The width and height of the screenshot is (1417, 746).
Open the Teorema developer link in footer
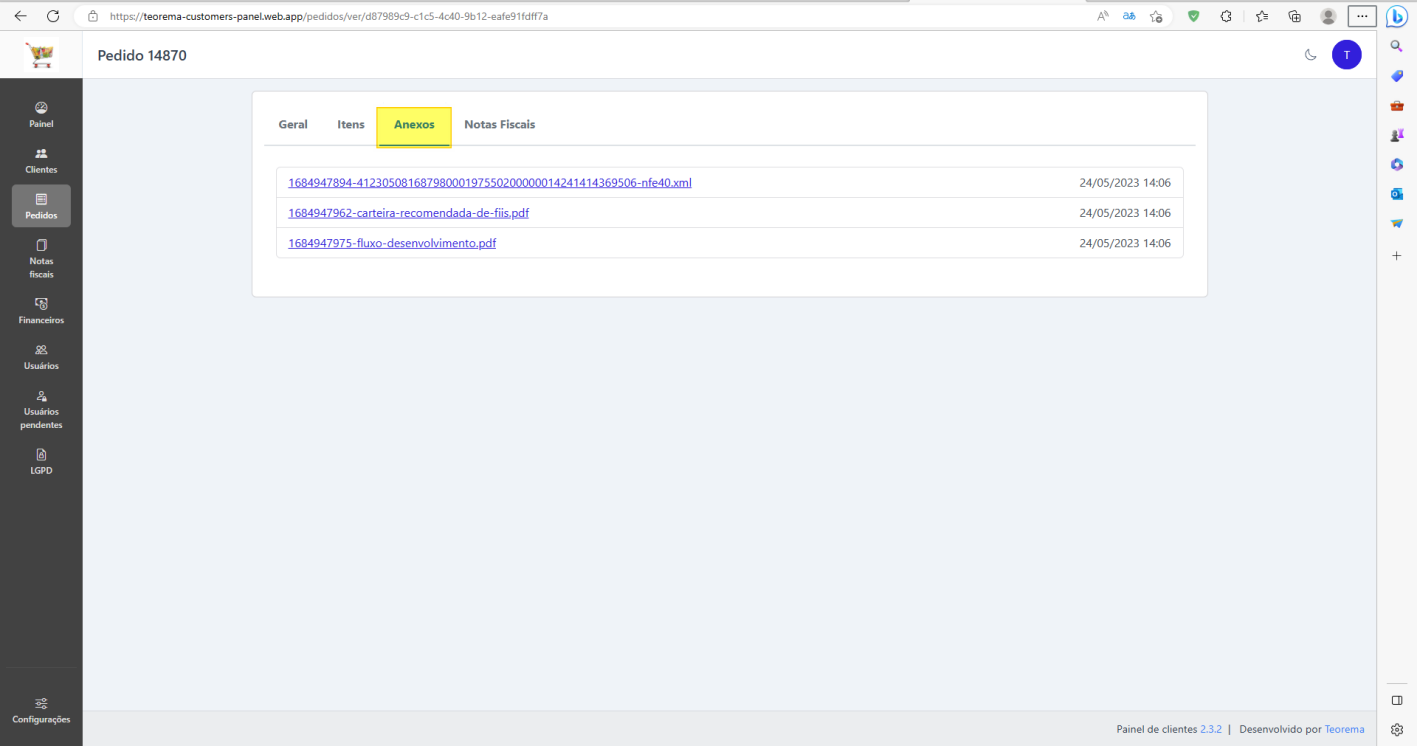pyautogui.click(x=1344, y=729)
